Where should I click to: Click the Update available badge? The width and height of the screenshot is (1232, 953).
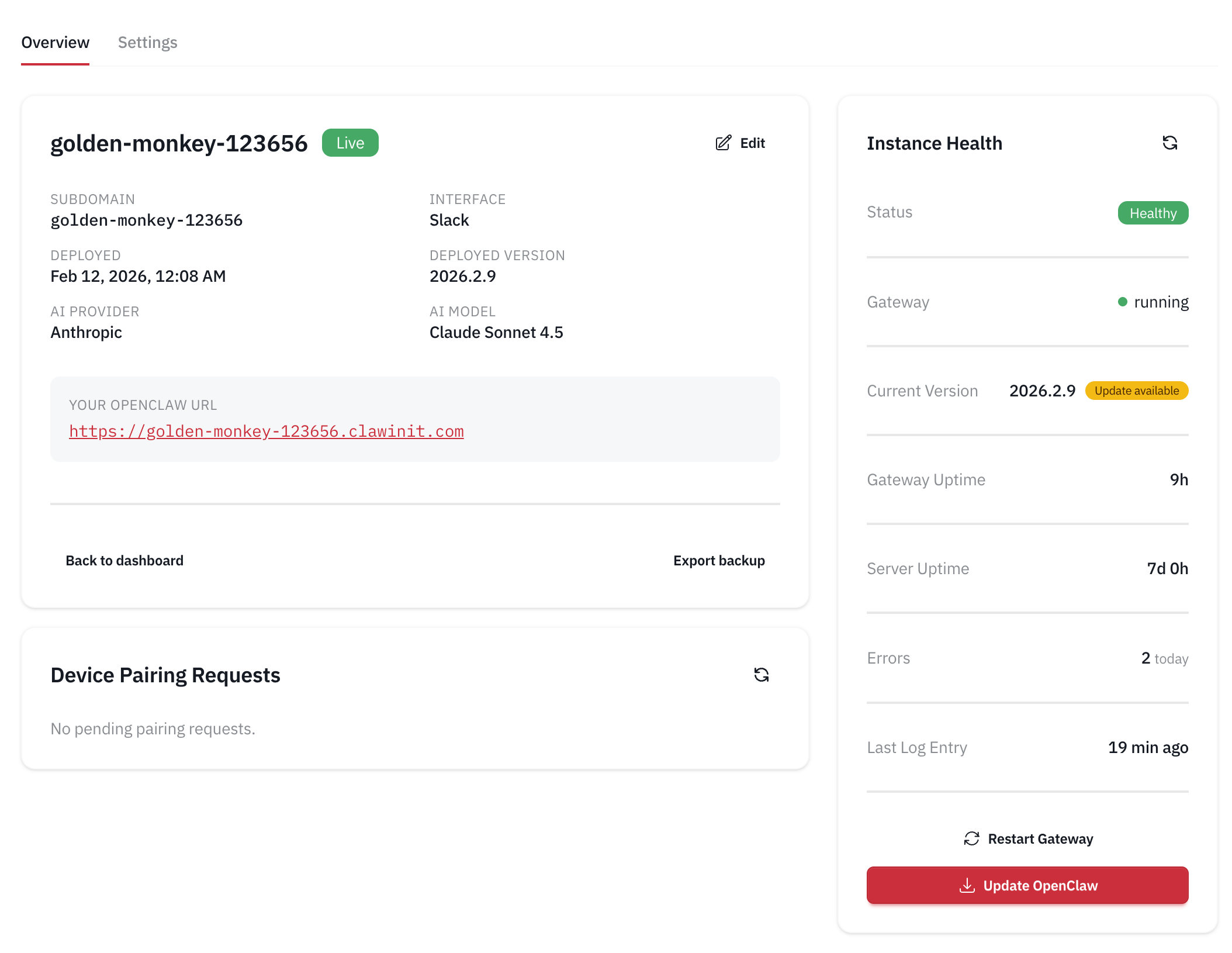[1136, 391]
